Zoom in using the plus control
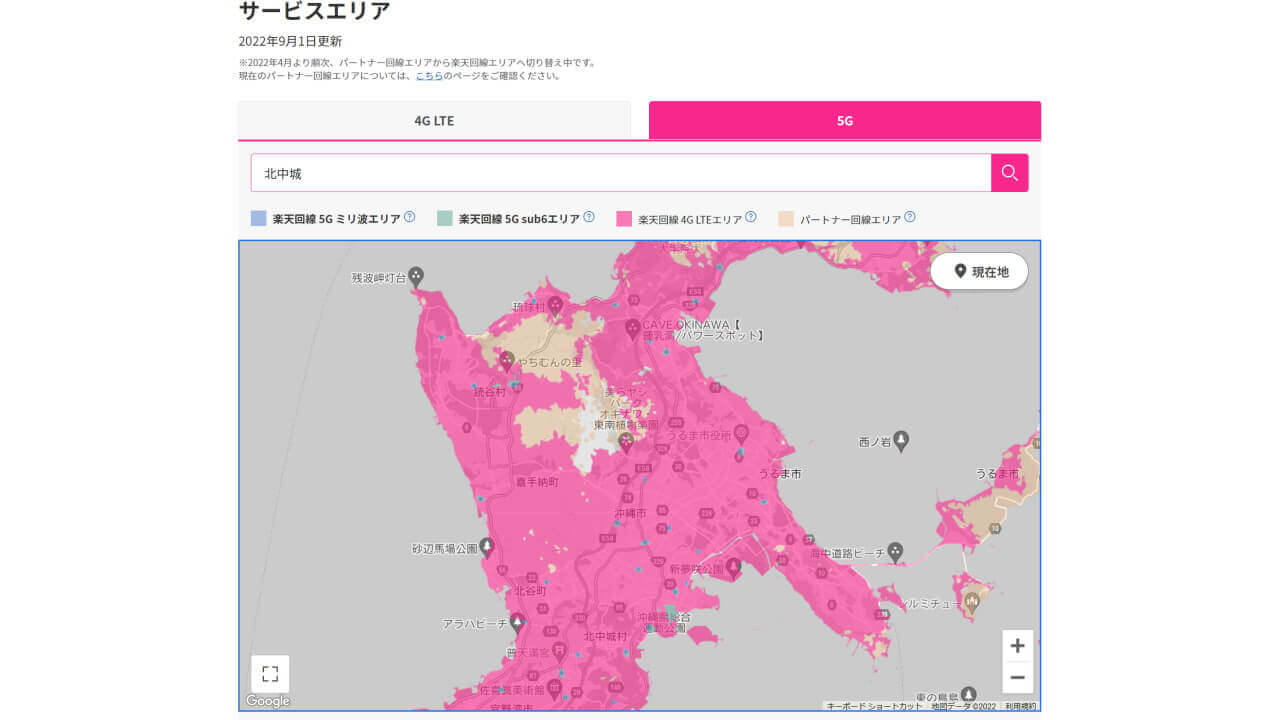Viewport: 1280px width, 720px height. point(1017,646)
